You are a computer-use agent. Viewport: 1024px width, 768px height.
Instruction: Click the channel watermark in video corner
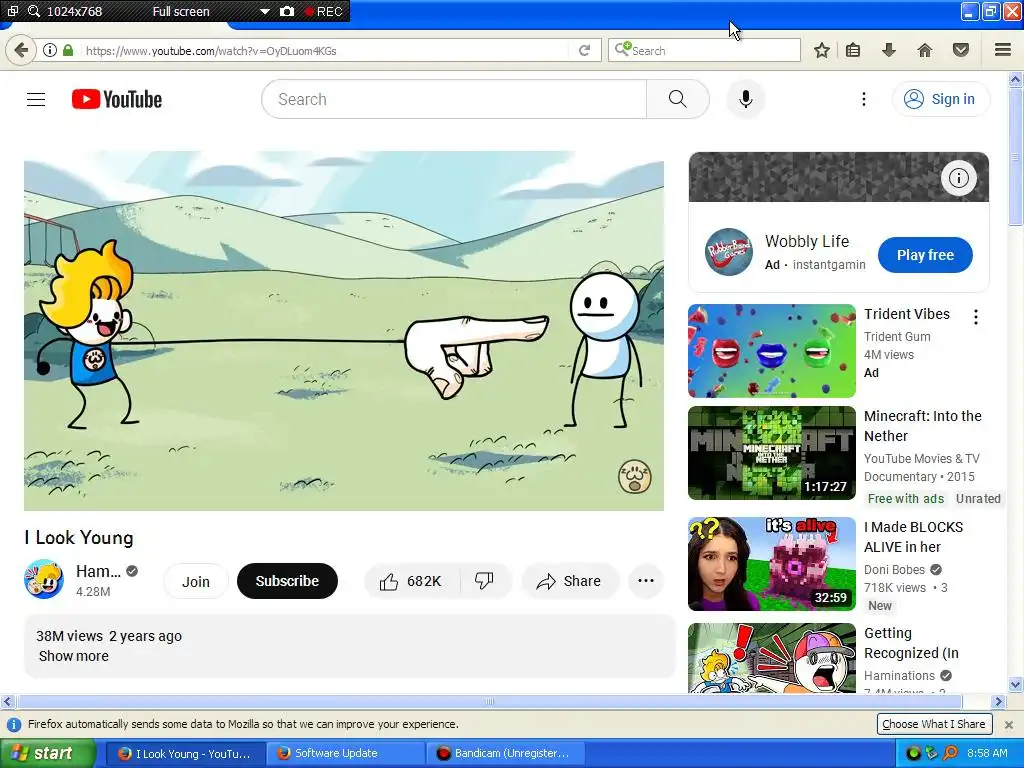[x=635, y=477]
